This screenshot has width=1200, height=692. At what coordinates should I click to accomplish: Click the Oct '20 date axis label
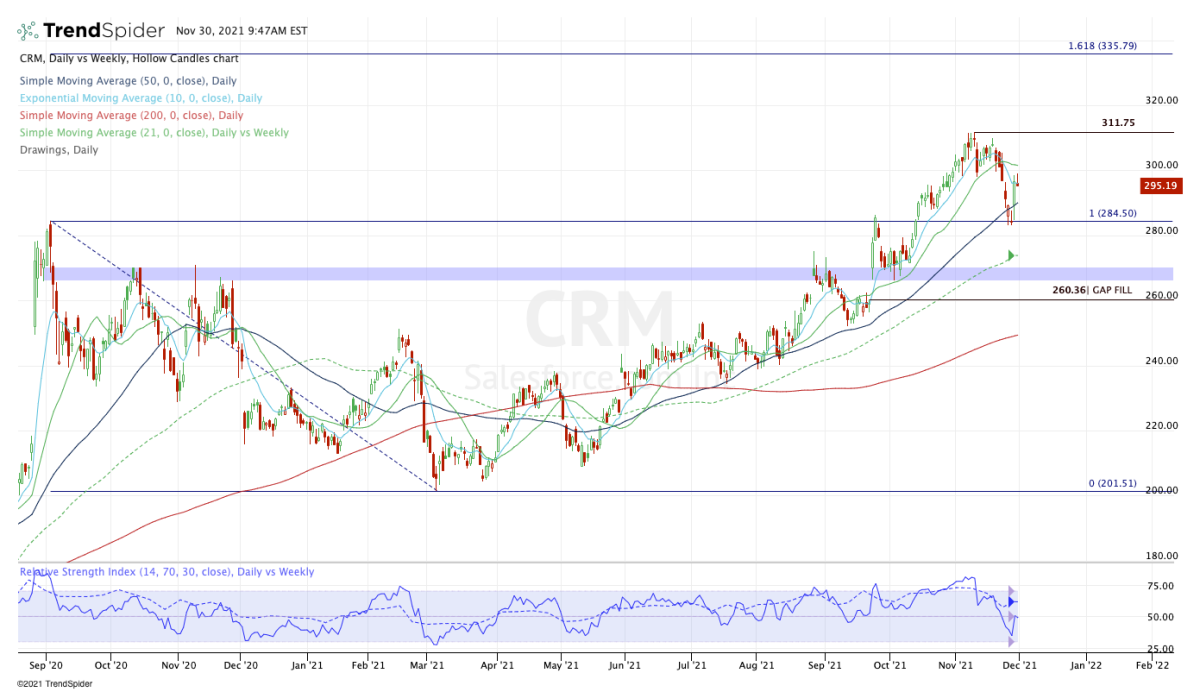110,663
